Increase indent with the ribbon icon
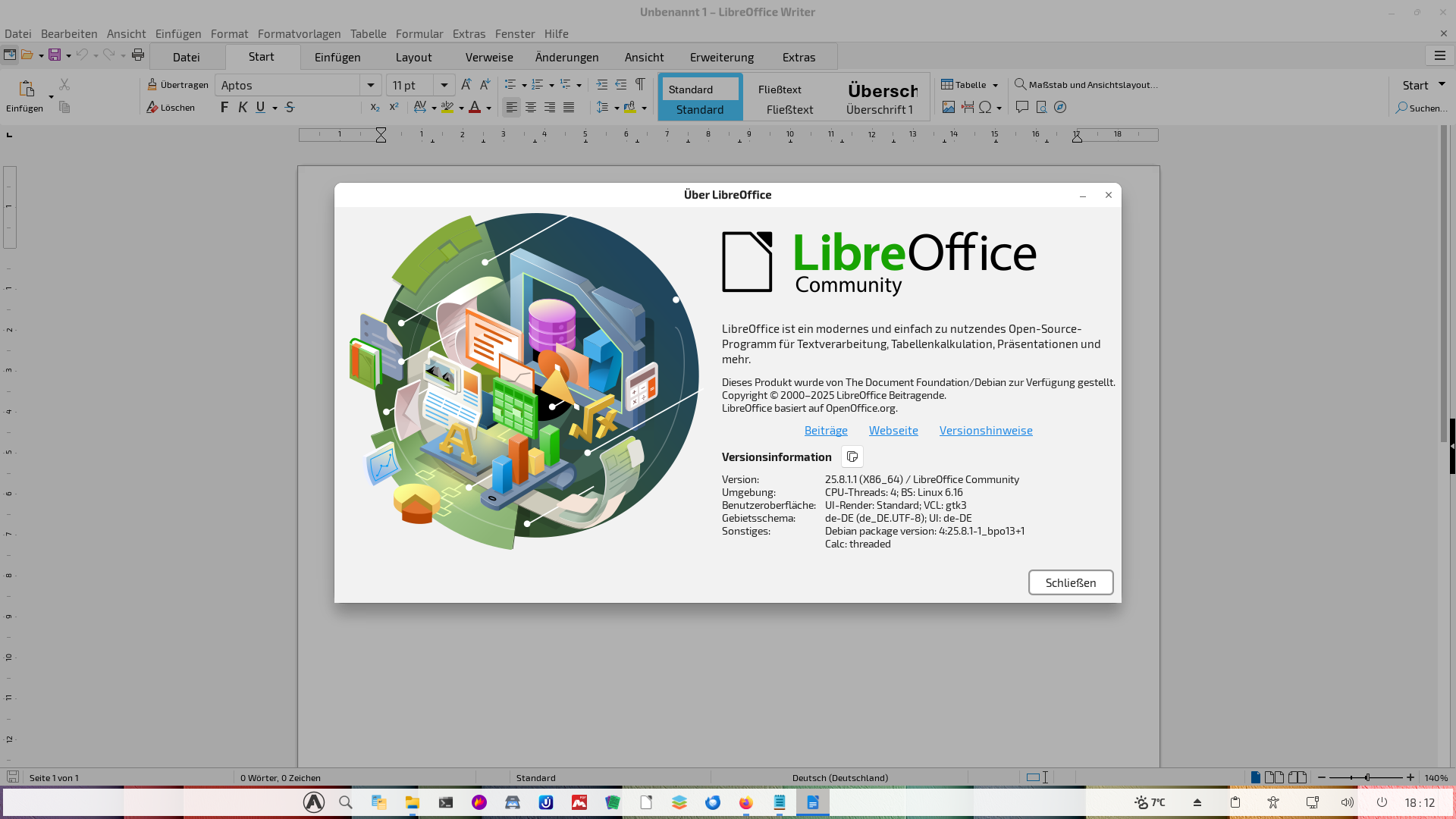The image size is (1456, 819). coord(601,85)
